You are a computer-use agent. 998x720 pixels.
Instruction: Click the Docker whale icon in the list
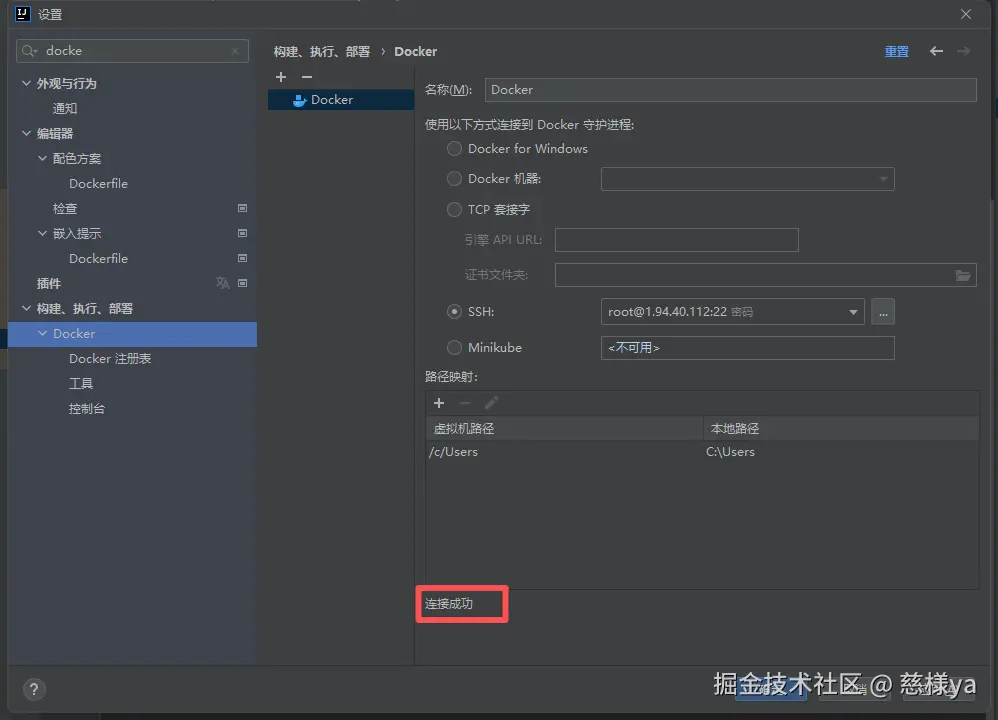tap(299, 101)
